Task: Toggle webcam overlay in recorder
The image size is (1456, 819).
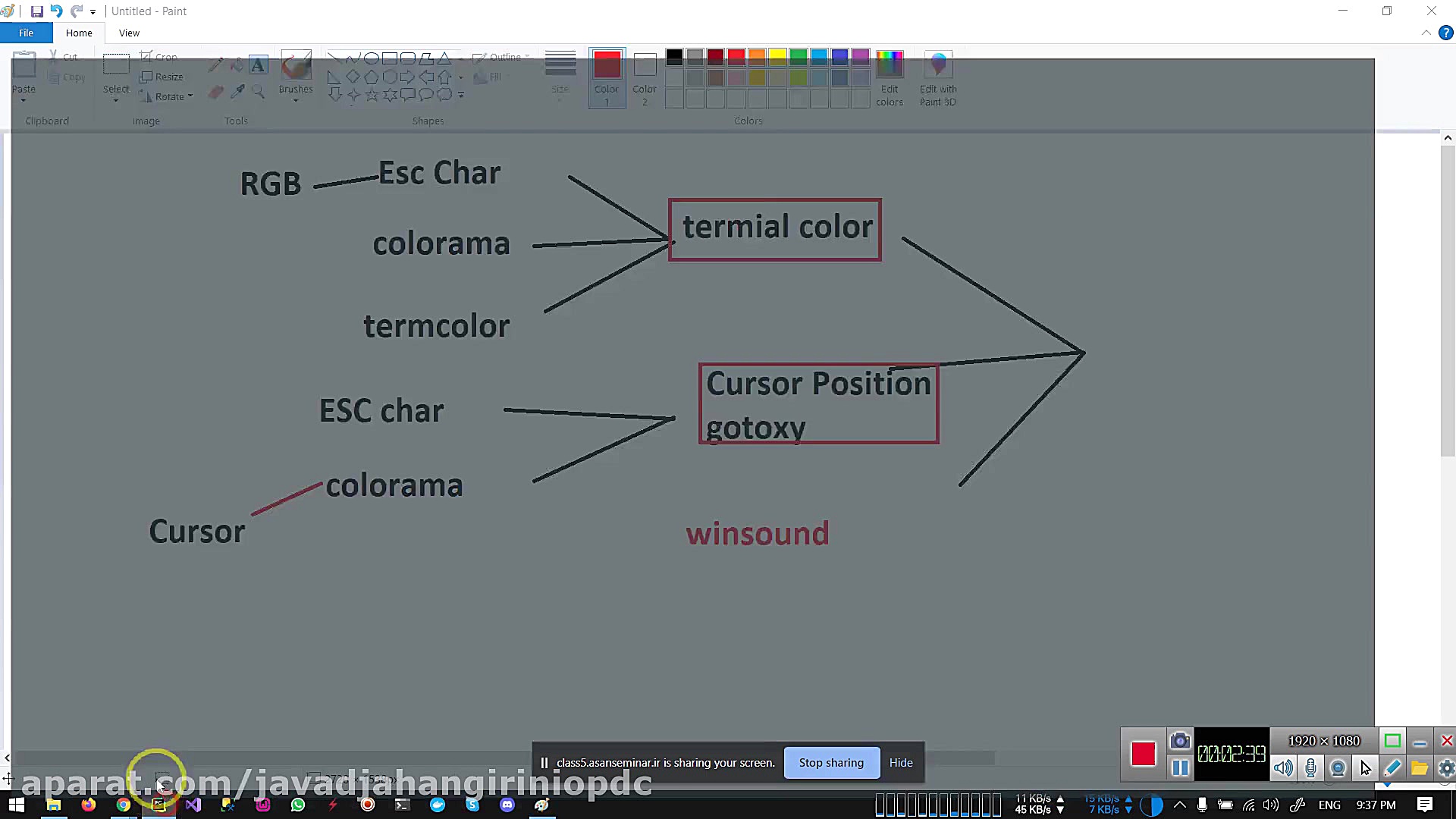Action: pyautogui.click(x=1338, y=768)
